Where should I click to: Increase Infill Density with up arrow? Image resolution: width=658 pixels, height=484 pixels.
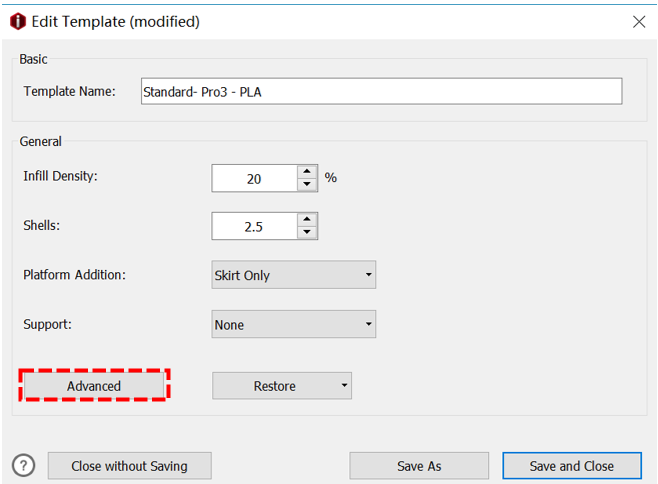coord(307,172)
